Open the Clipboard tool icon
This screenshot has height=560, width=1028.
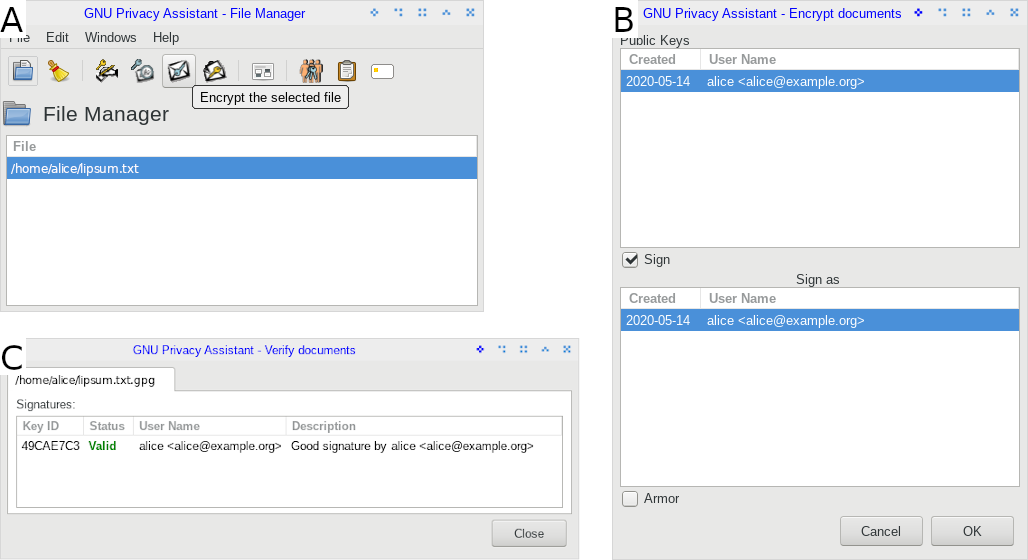(346, 71)
